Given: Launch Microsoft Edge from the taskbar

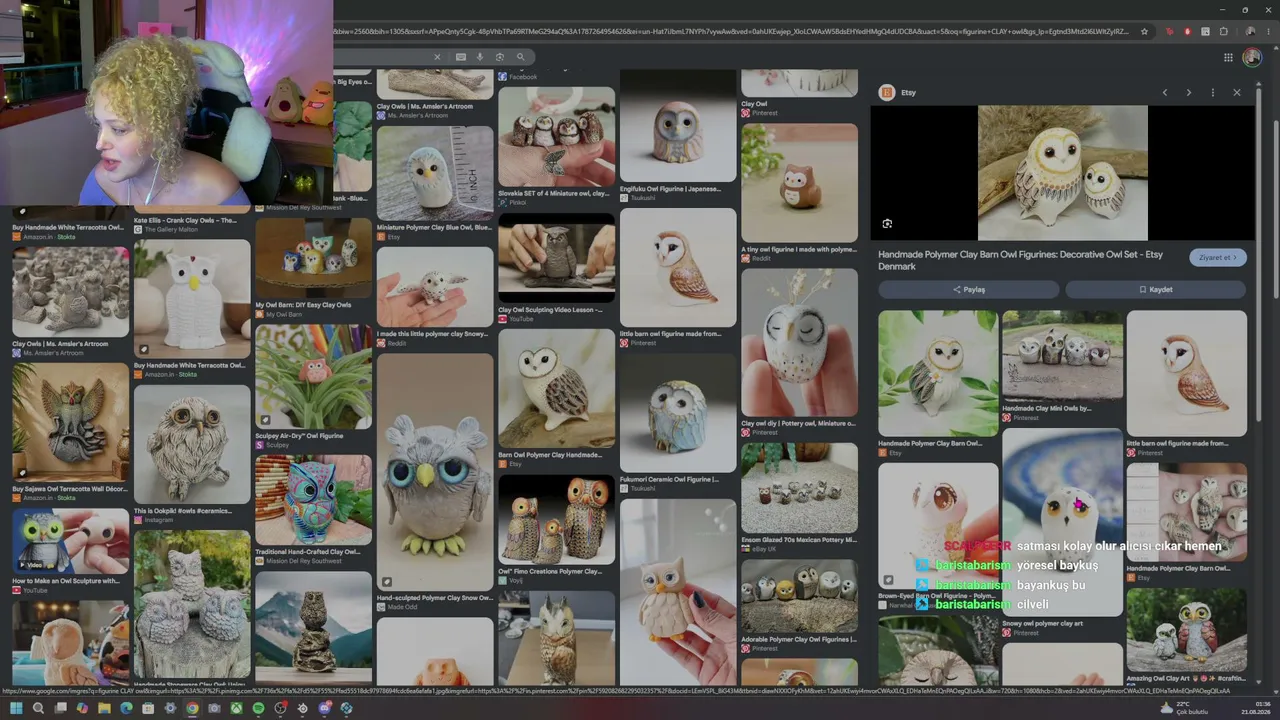Looking at the screenshot, I should (x=126, y=708).
